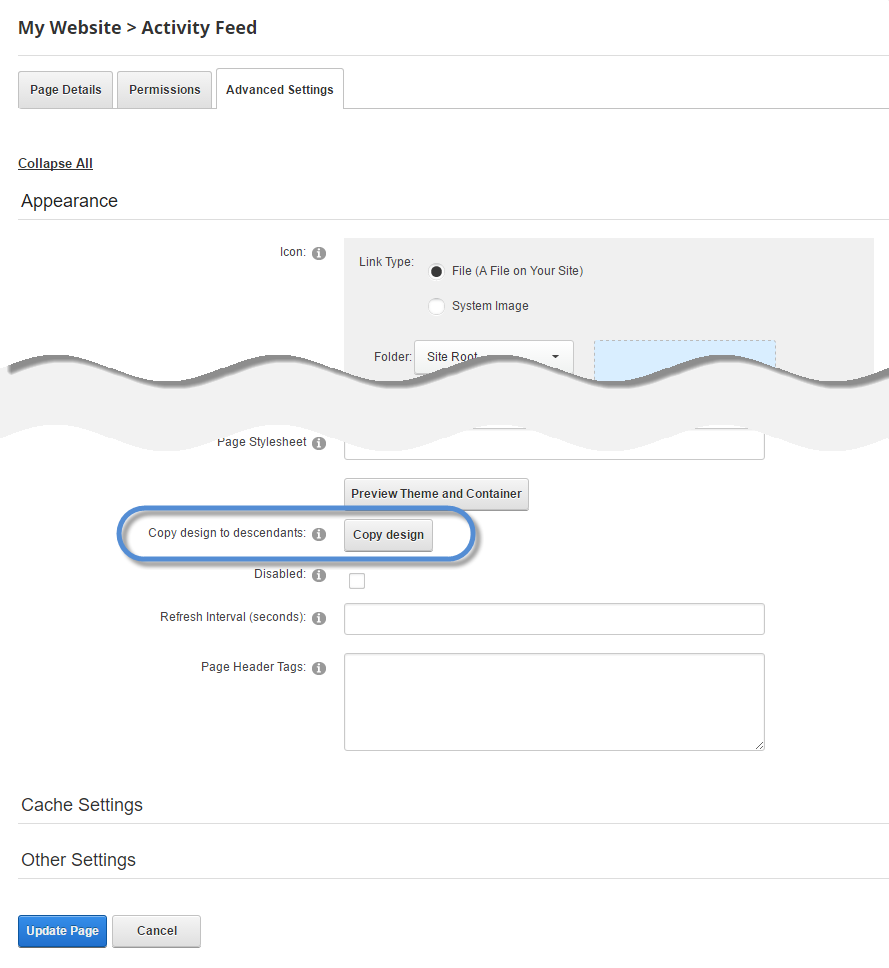Image resolution: width=889 pixels, height=968 pixels.
Task: Toggle the Disabled checkbox
Action: (x=357, y=581)
